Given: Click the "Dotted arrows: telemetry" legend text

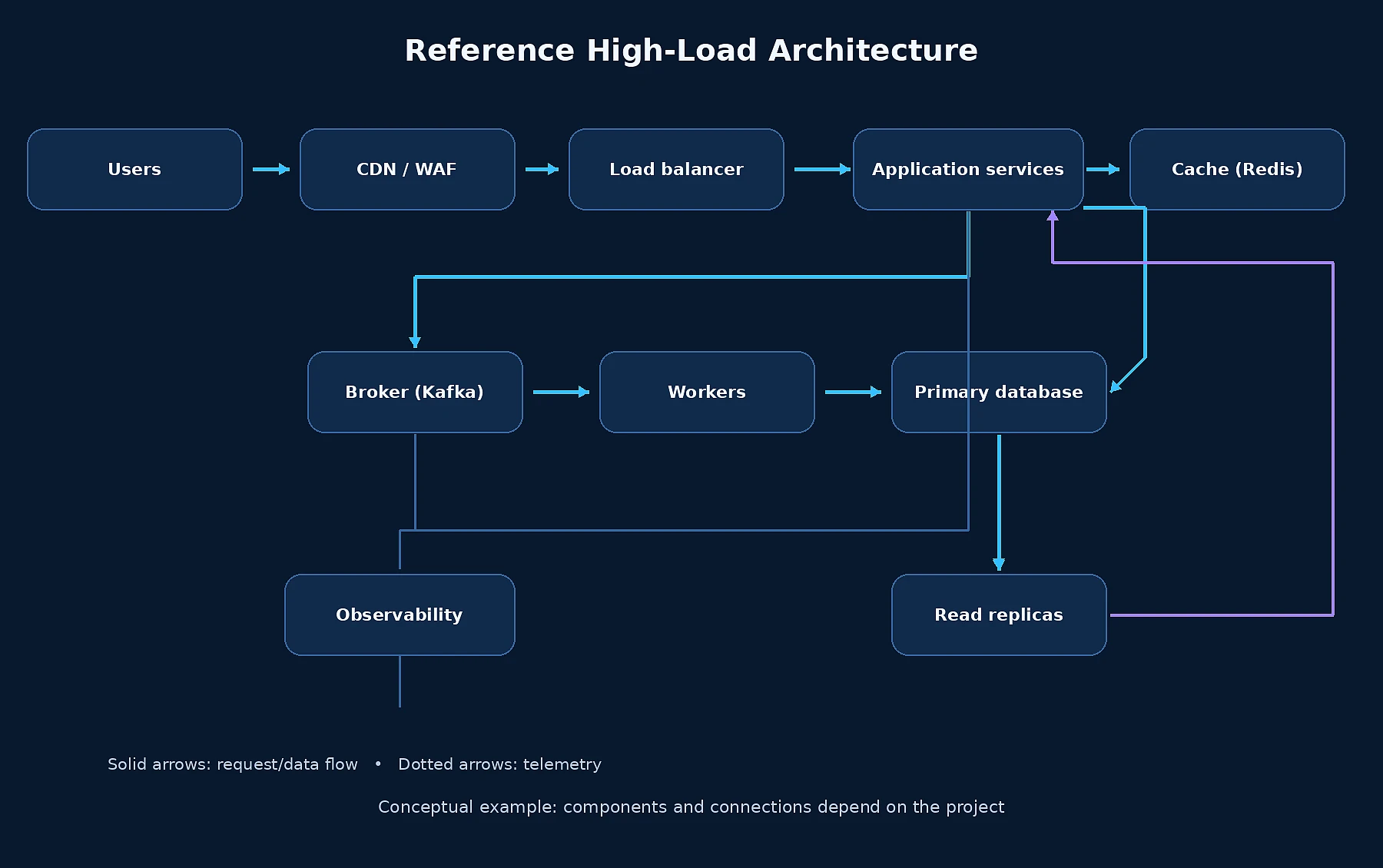Looking at the screenshot, I should [x=499, y=764].
